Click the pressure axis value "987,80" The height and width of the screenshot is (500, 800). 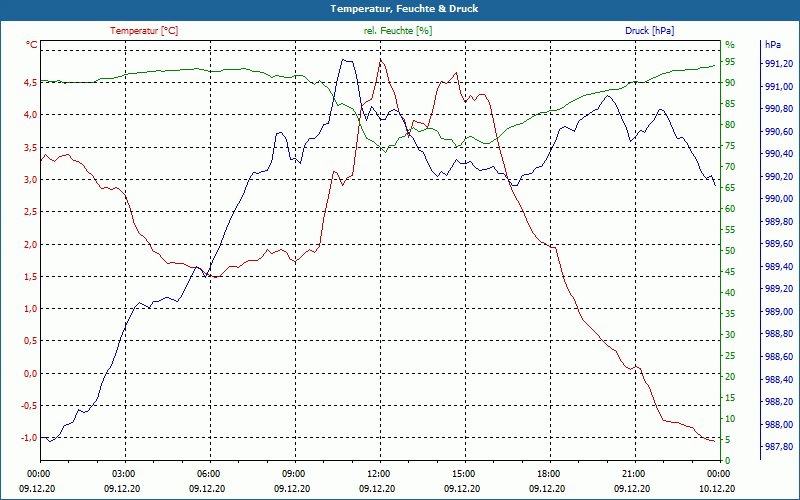point(780,446)
